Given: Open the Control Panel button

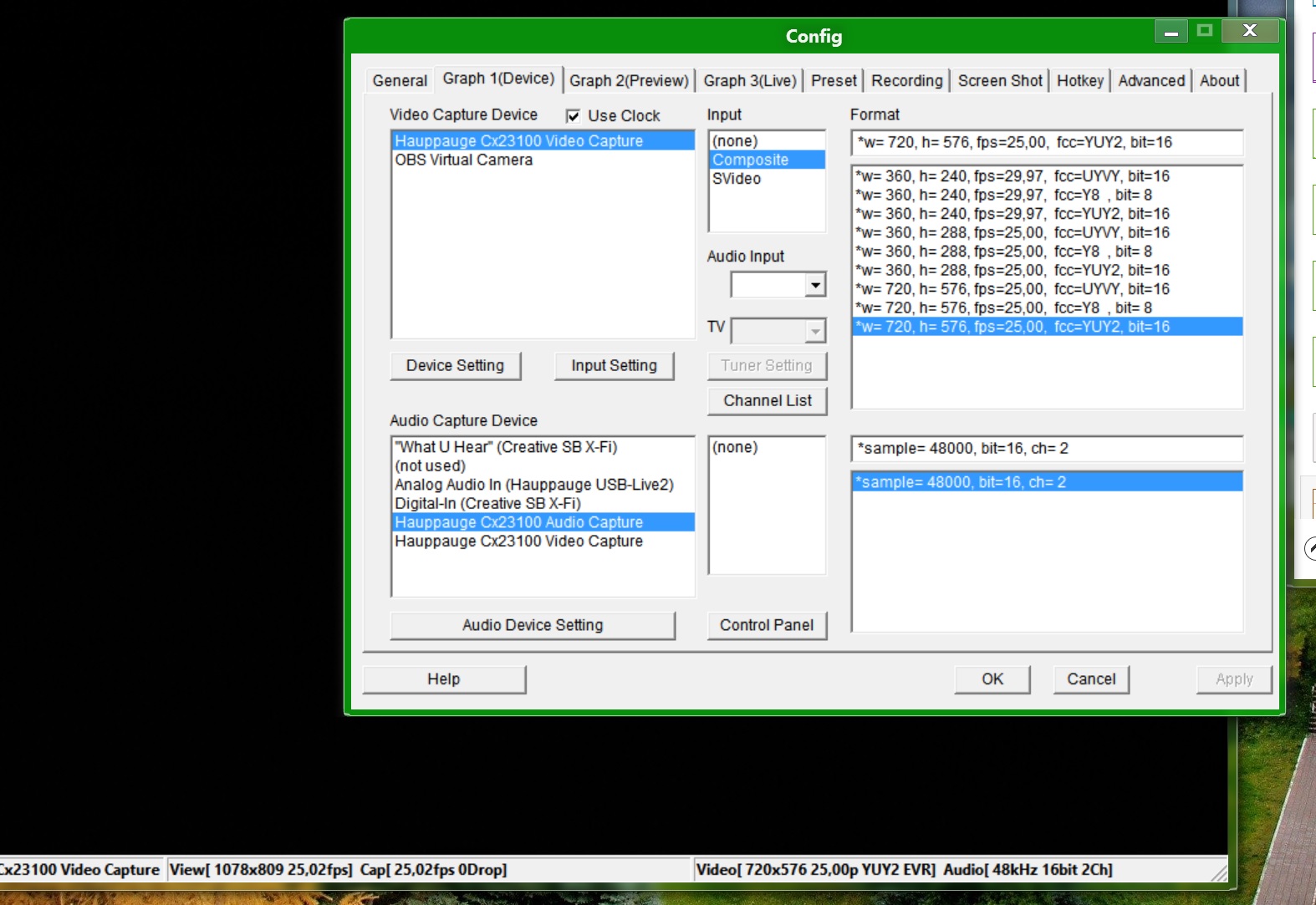Looking at the screenshot, I should [x=767, y=625].
